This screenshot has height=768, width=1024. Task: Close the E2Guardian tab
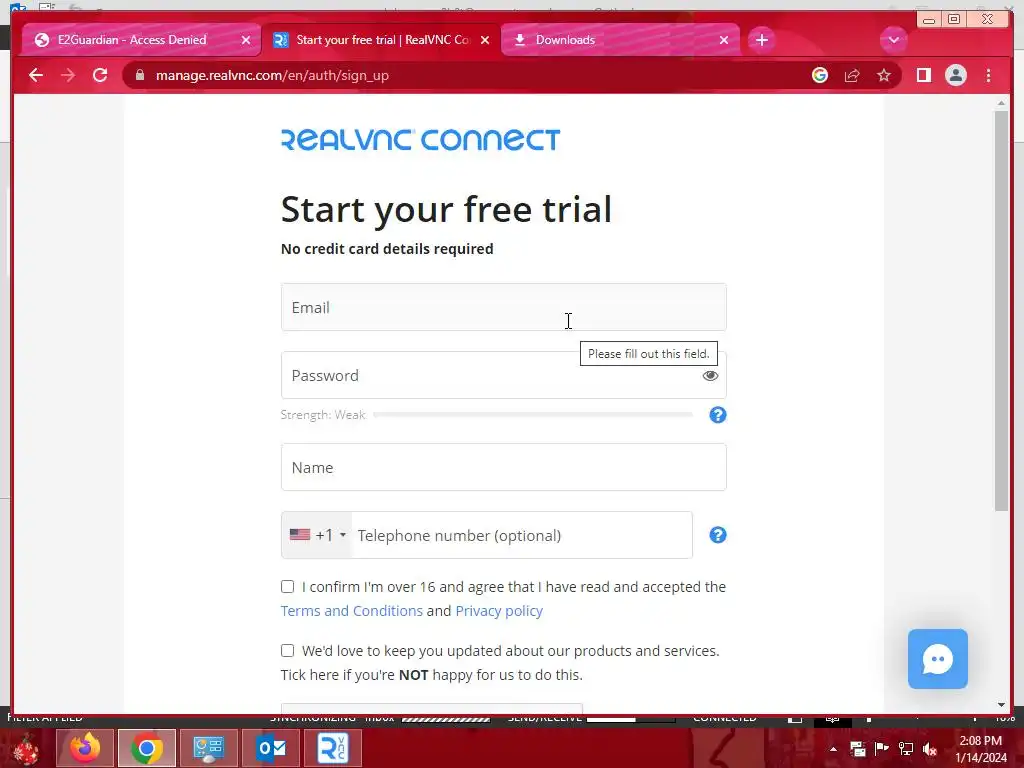tap(246, 40)
